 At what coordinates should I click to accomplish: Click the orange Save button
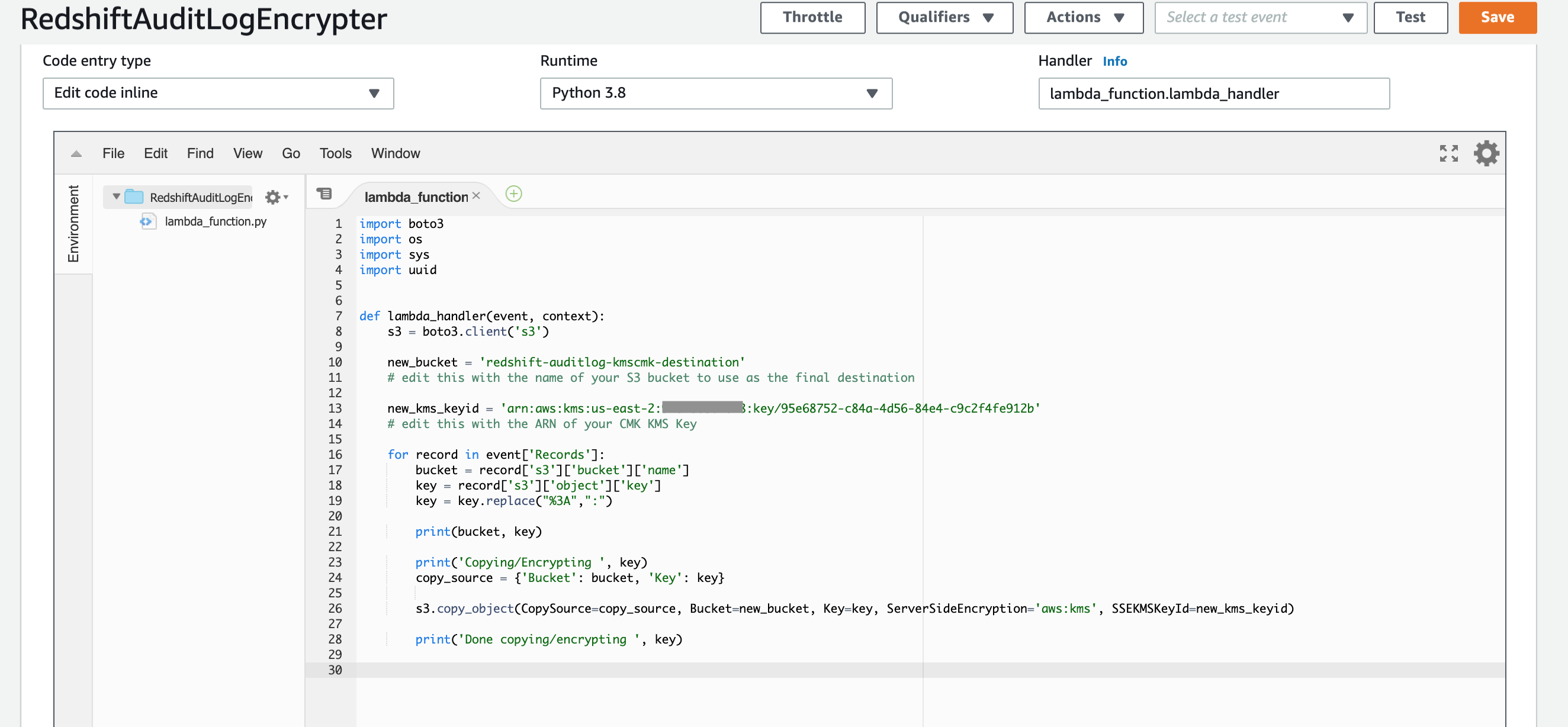tap(1497, 18)
